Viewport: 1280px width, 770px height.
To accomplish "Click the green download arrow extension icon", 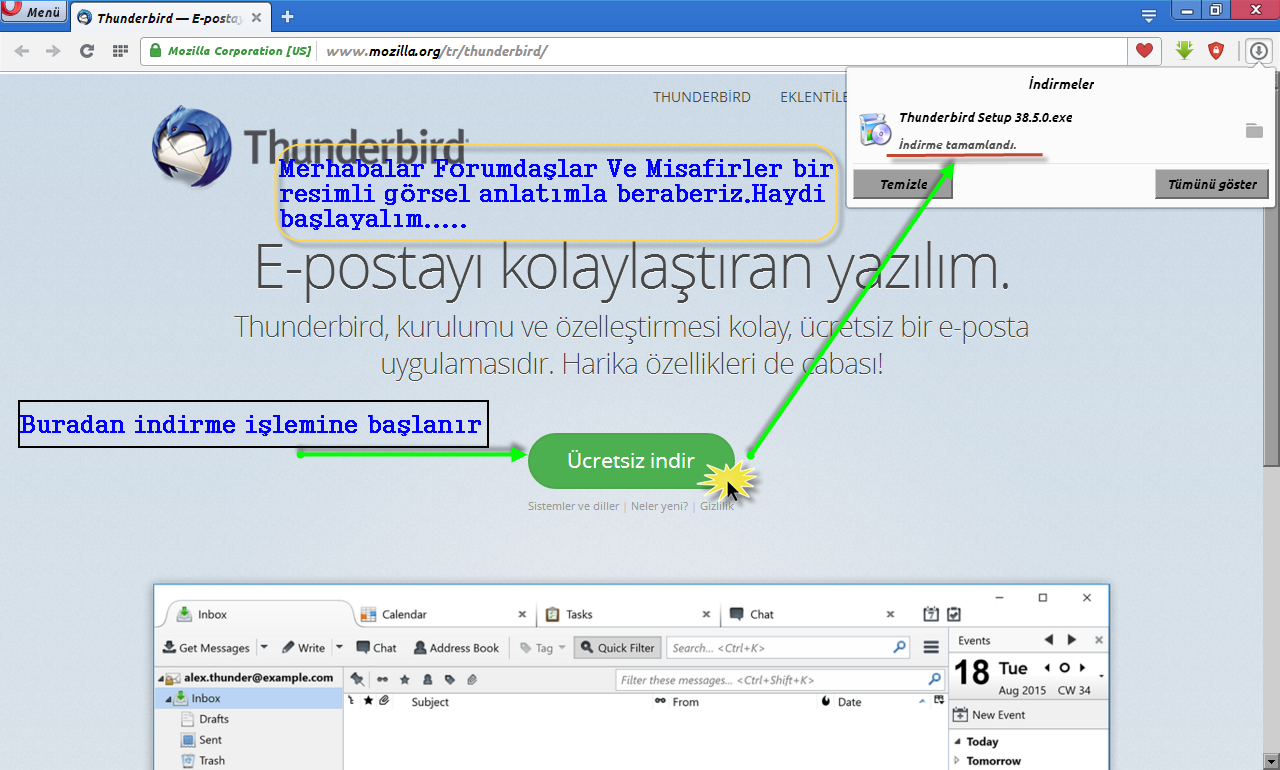I will pyautogui.click(x=1185, y=50).
